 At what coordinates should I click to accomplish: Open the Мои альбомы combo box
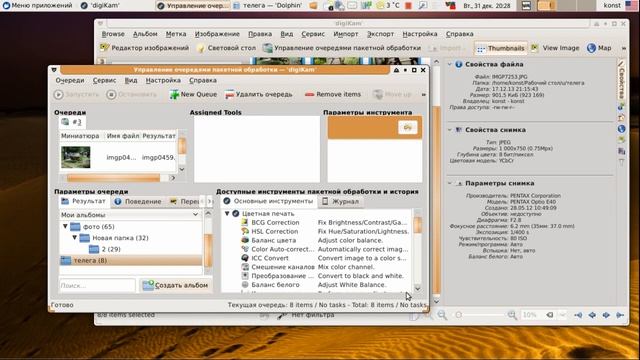(130, 215)
